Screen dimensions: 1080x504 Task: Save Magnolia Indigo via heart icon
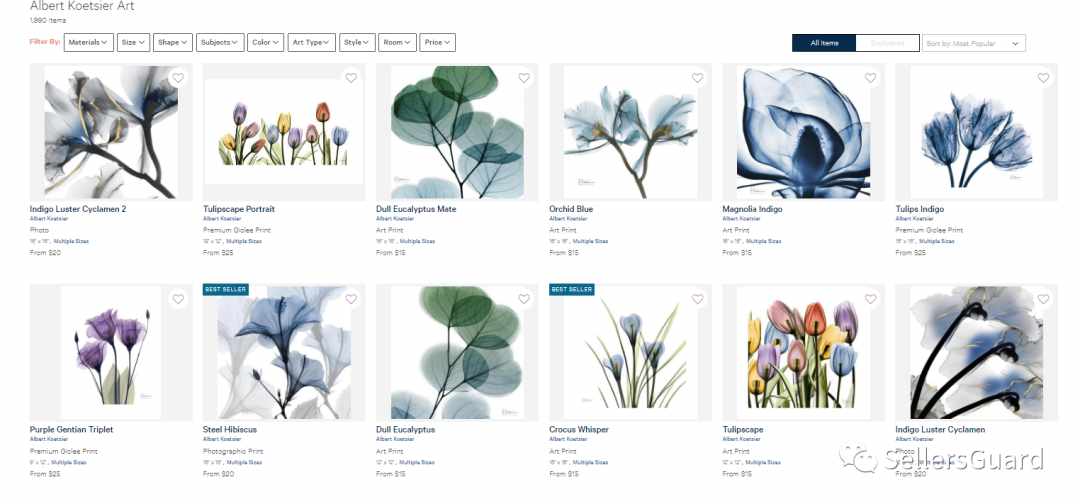871,78
